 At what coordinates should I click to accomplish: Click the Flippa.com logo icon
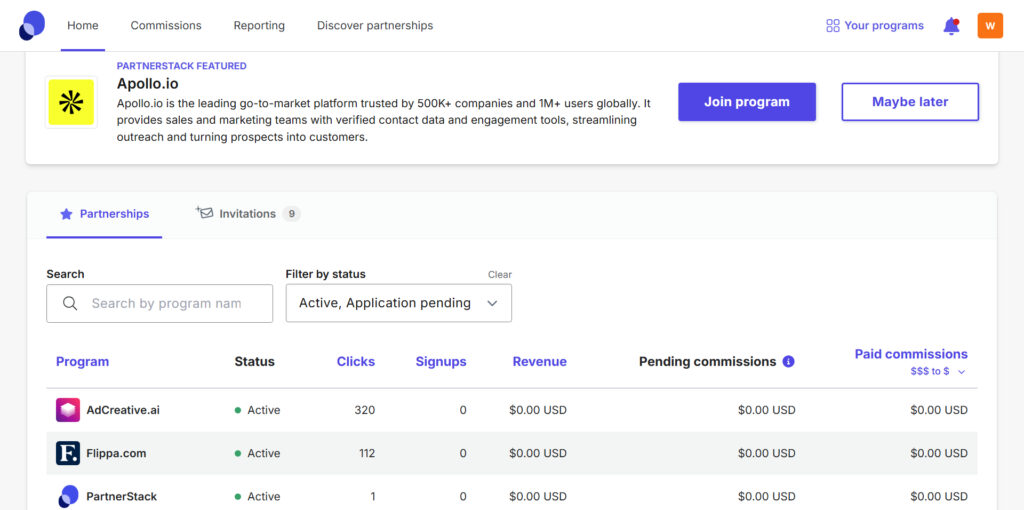68,453
